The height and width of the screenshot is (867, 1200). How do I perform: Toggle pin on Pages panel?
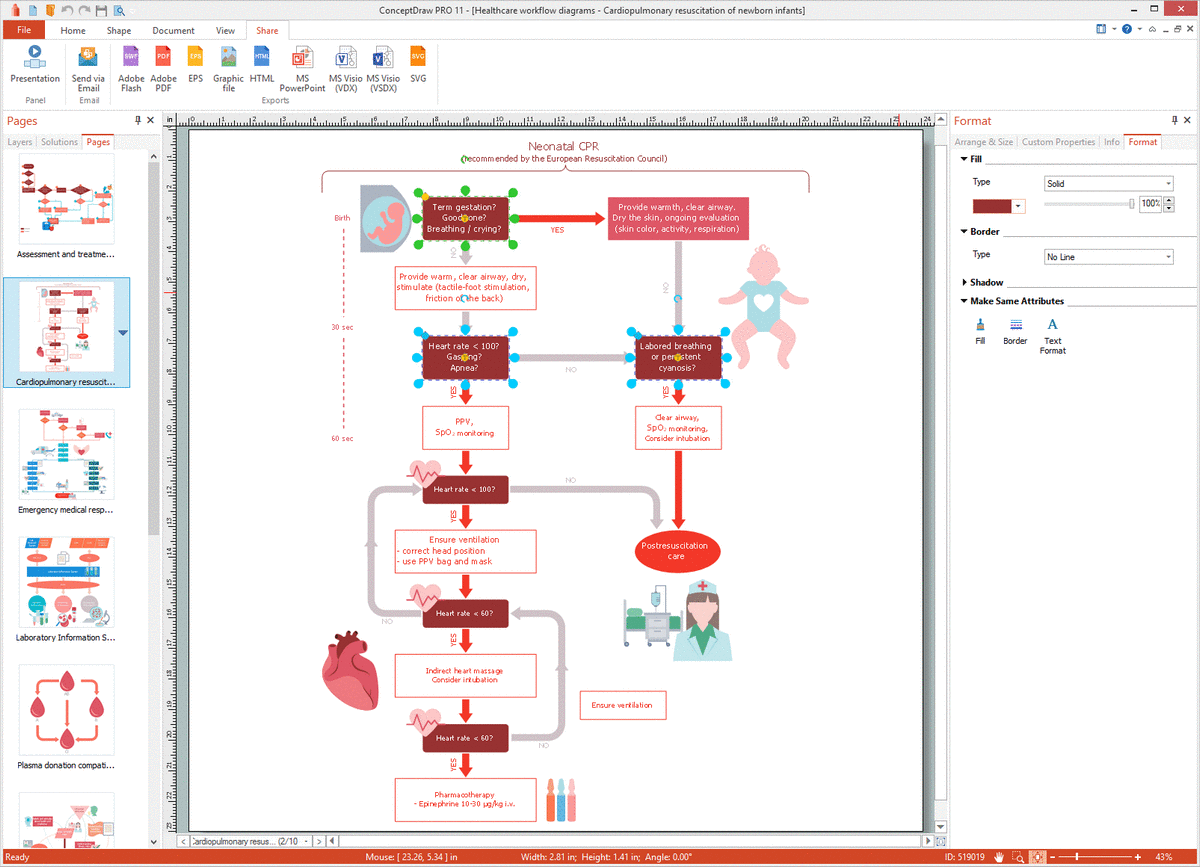(x=138, y=121)
